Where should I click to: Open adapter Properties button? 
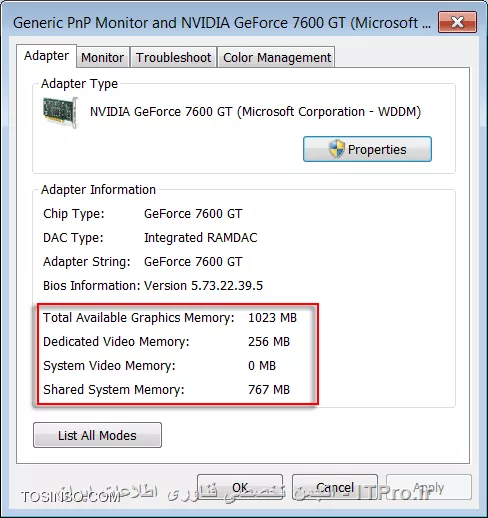pos(367,149)
